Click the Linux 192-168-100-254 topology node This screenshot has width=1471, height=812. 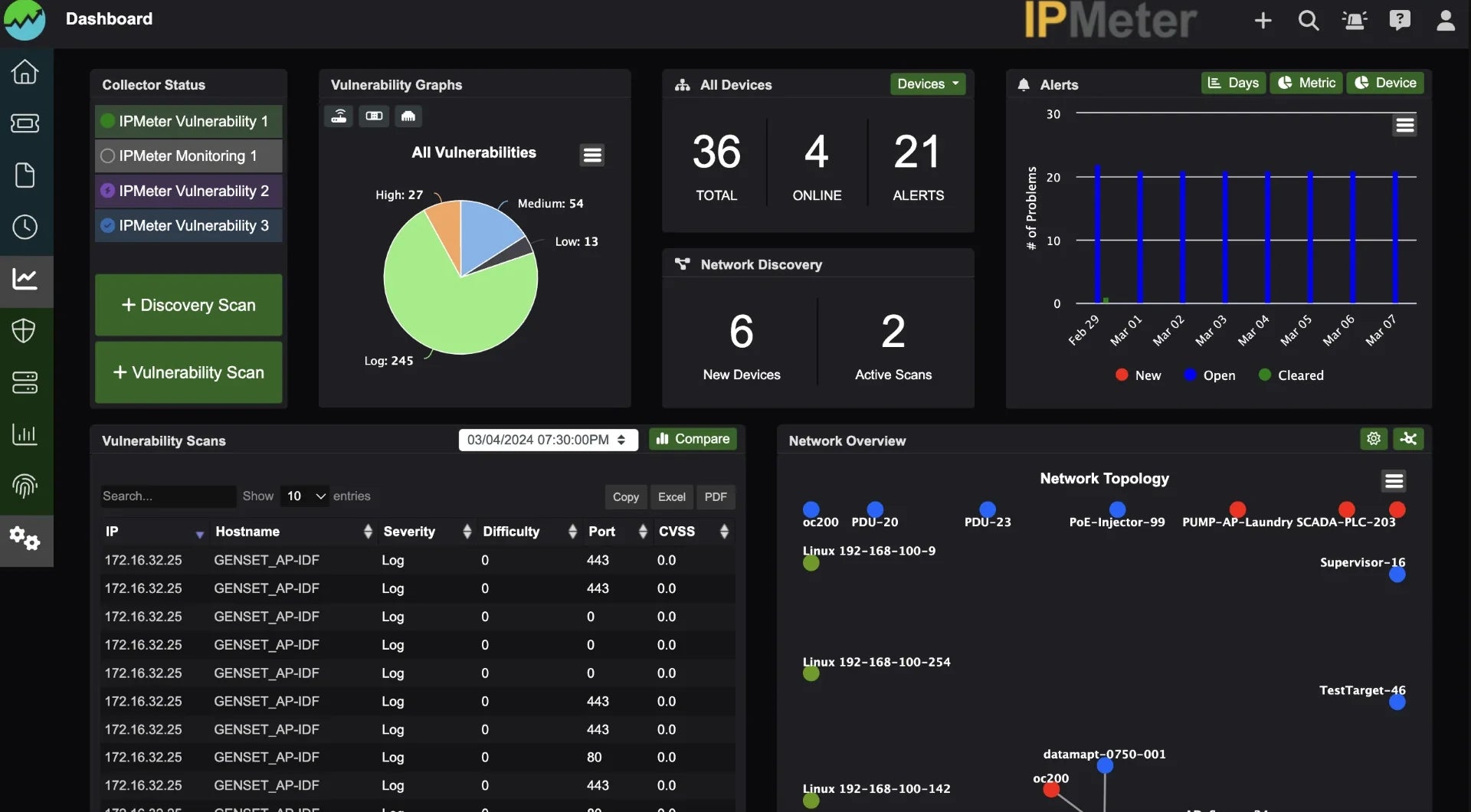[x=811, y=674]
